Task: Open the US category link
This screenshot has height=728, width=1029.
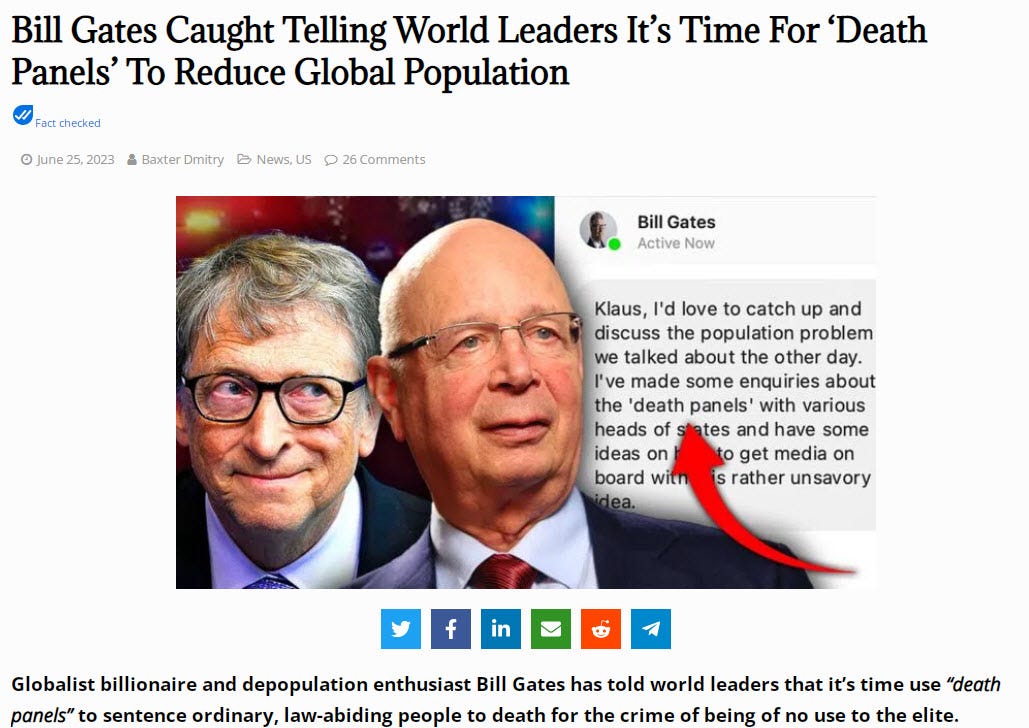Action: click(303, 160)
